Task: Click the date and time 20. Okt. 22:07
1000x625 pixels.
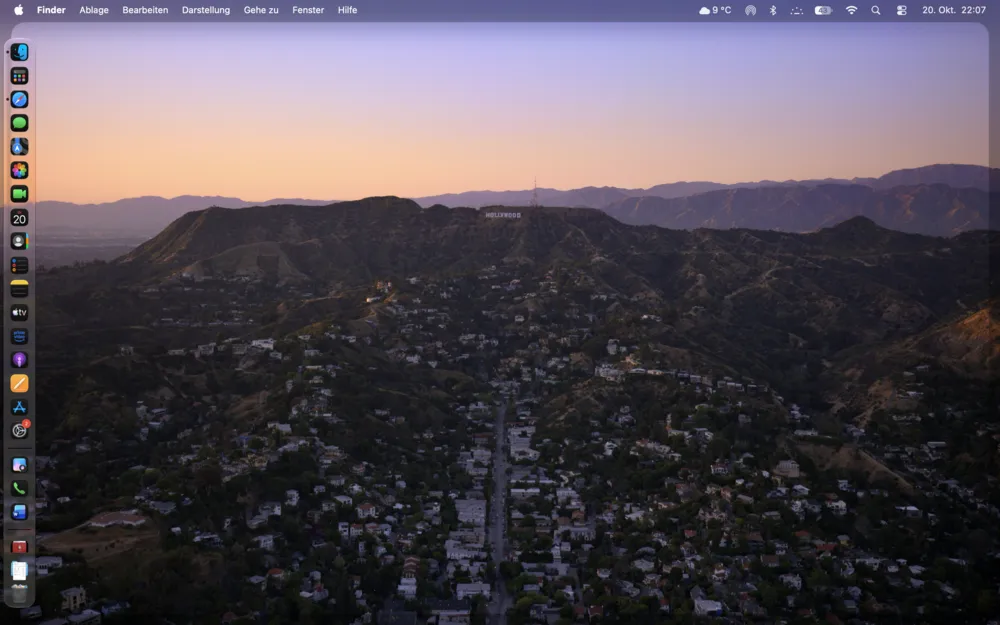Action: click(954, 10)
